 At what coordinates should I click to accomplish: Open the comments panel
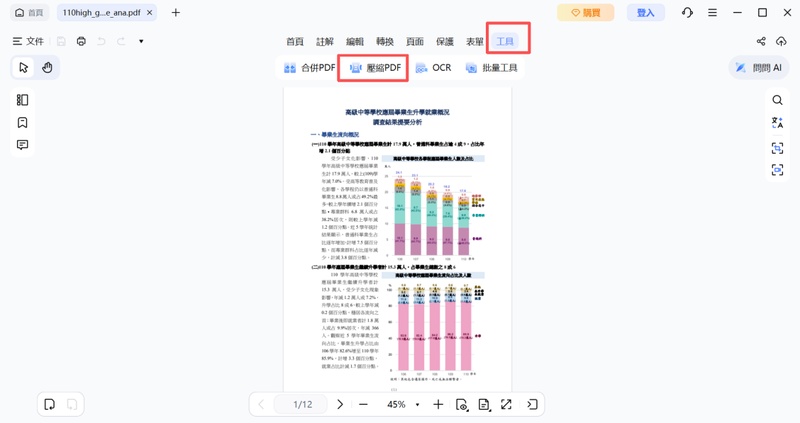point(22,145)
